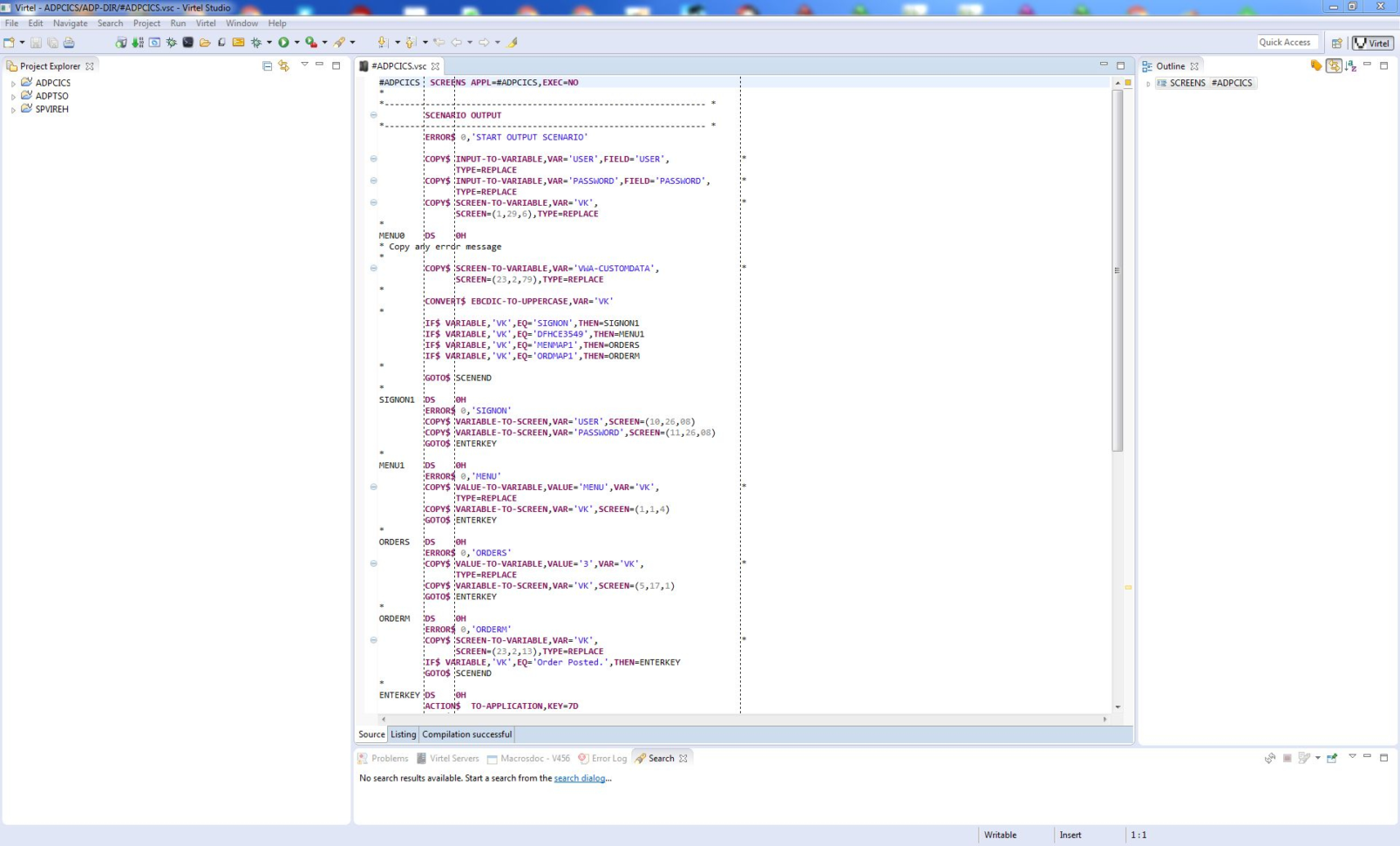Click the green Run button in toolbar
1400x846 pixels.
283,43
